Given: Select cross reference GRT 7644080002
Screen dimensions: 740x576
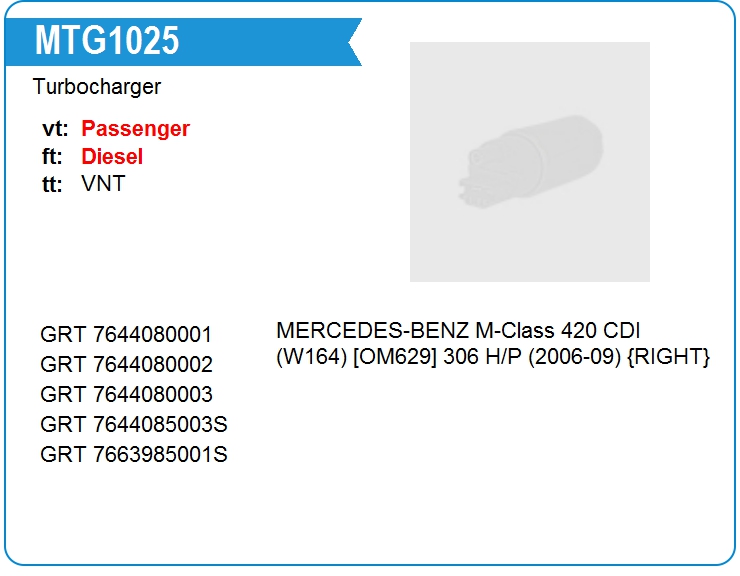Looking at the screenshot, I should (126, 364).
